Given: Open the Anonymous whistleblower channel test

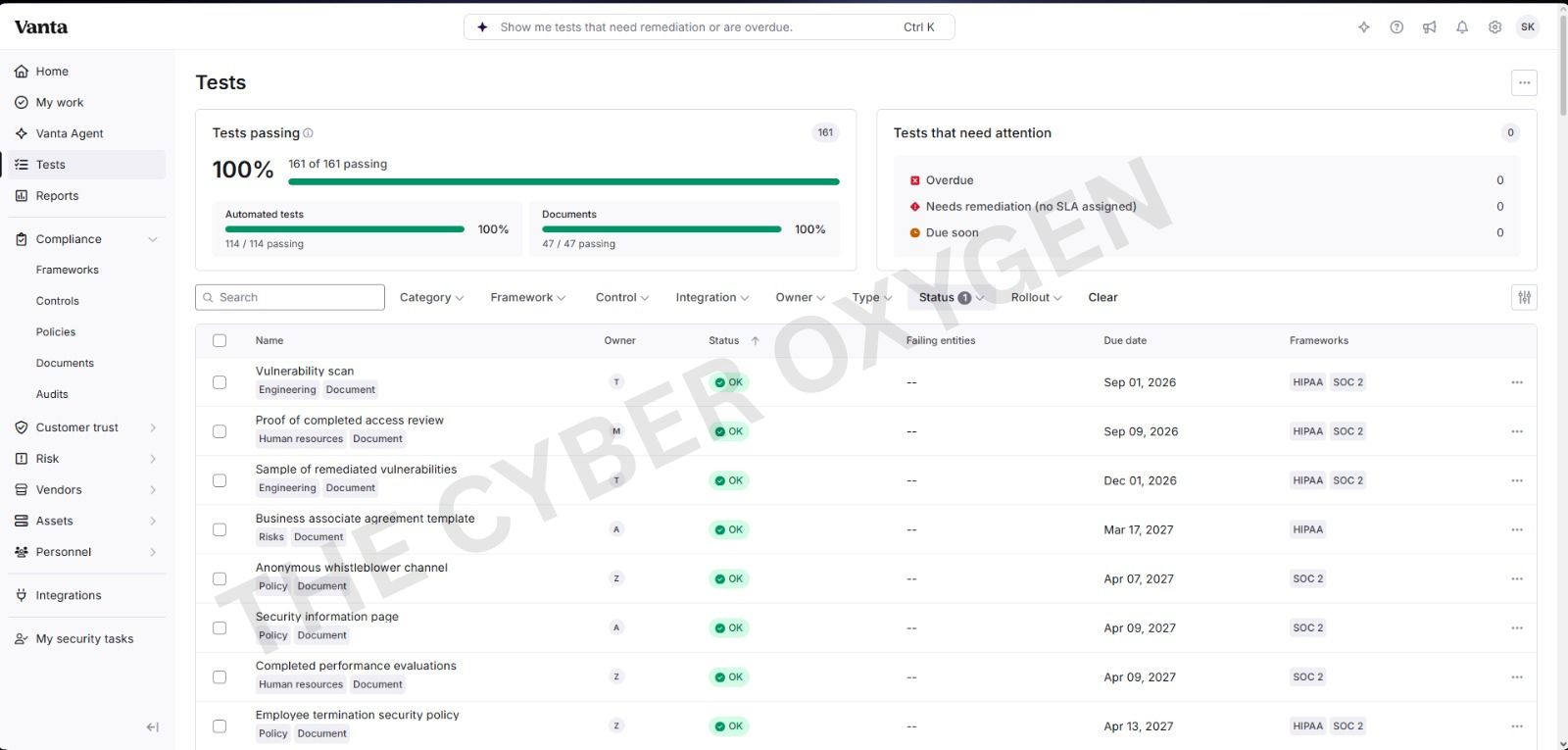Looking at the screenshot, I should [352, 568].
